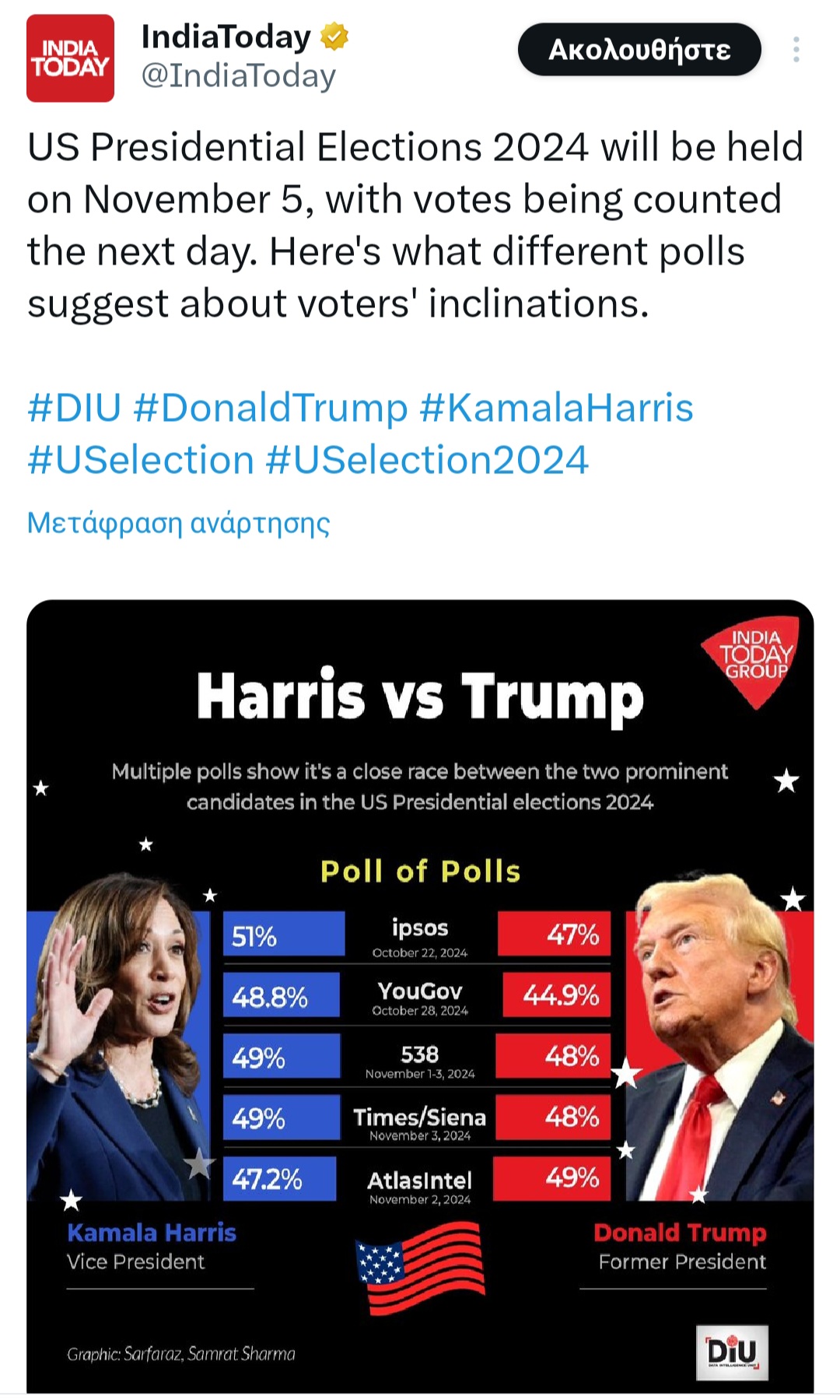The image size is (840, 1400).
Task: Click the red 49% AtlasIntel bar
Action: coord(552,1177)
